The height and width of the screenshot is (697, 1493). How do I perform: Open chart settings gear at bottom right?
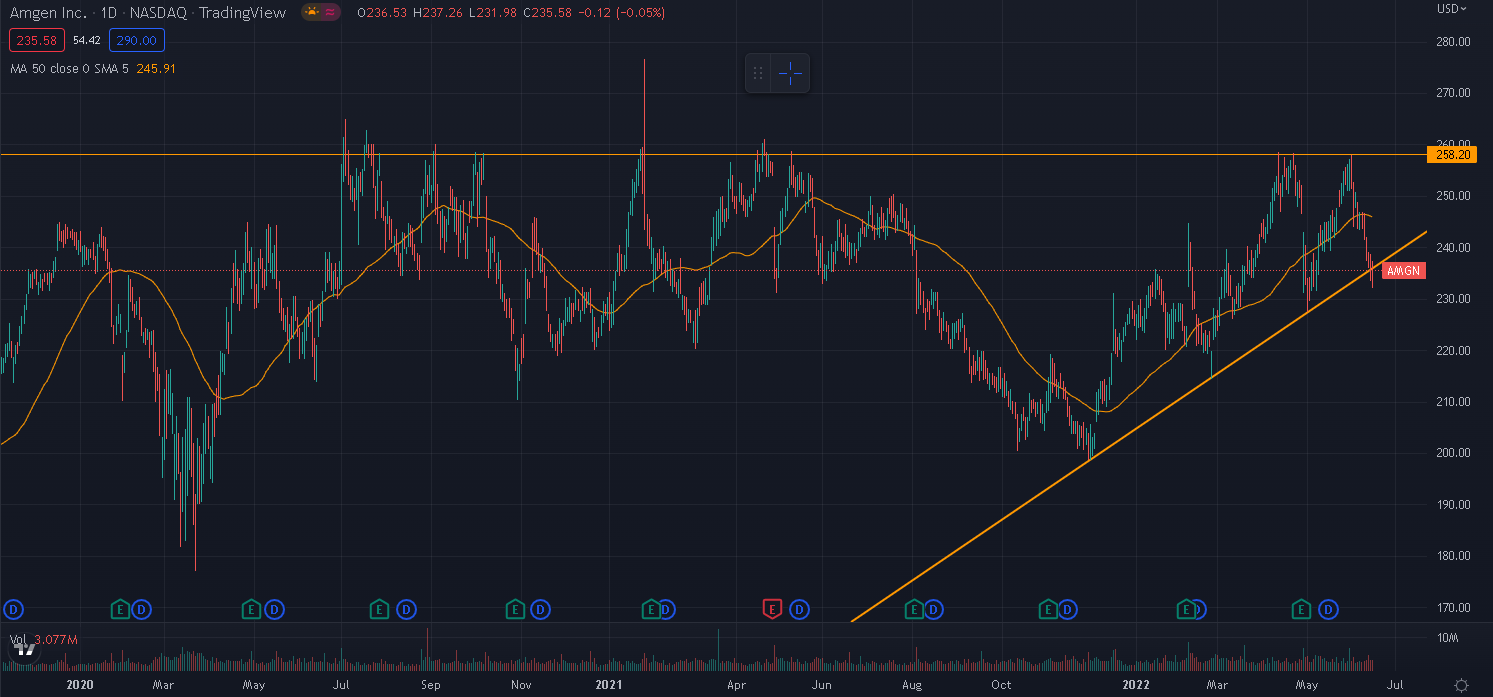coord(1462,685)
